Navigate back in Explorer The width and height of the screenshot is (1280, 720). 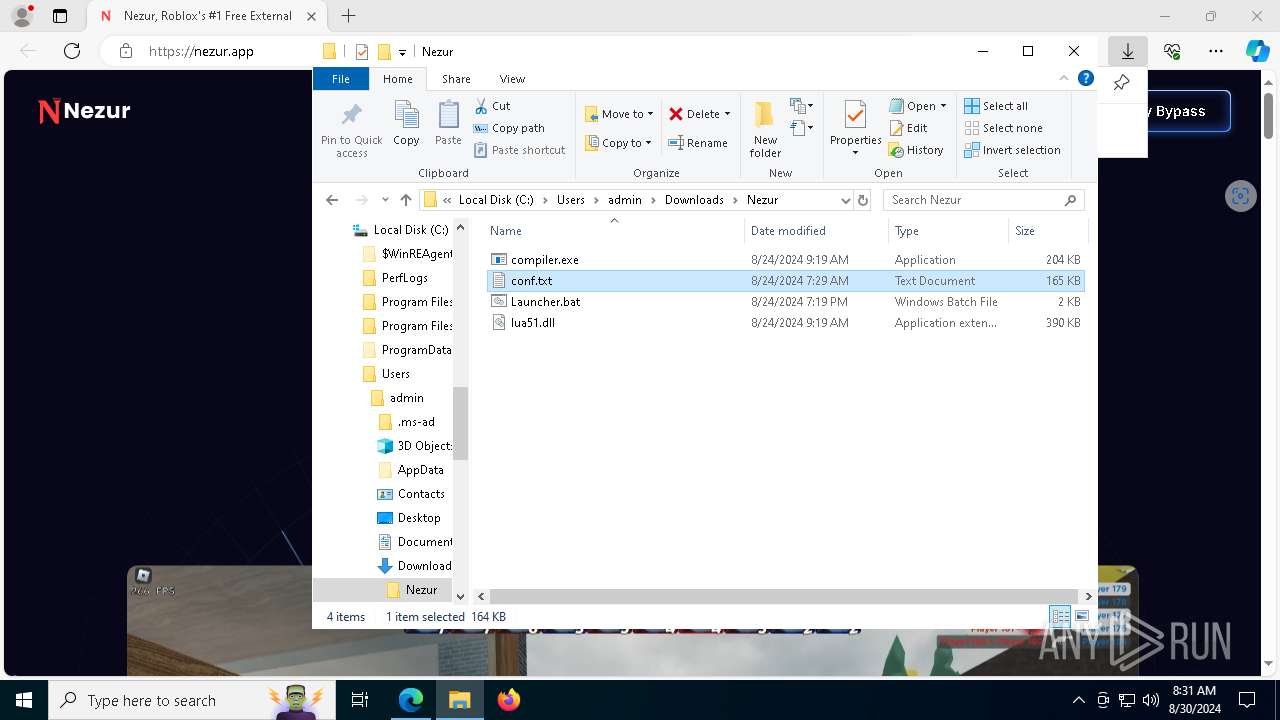coord(332,200)
